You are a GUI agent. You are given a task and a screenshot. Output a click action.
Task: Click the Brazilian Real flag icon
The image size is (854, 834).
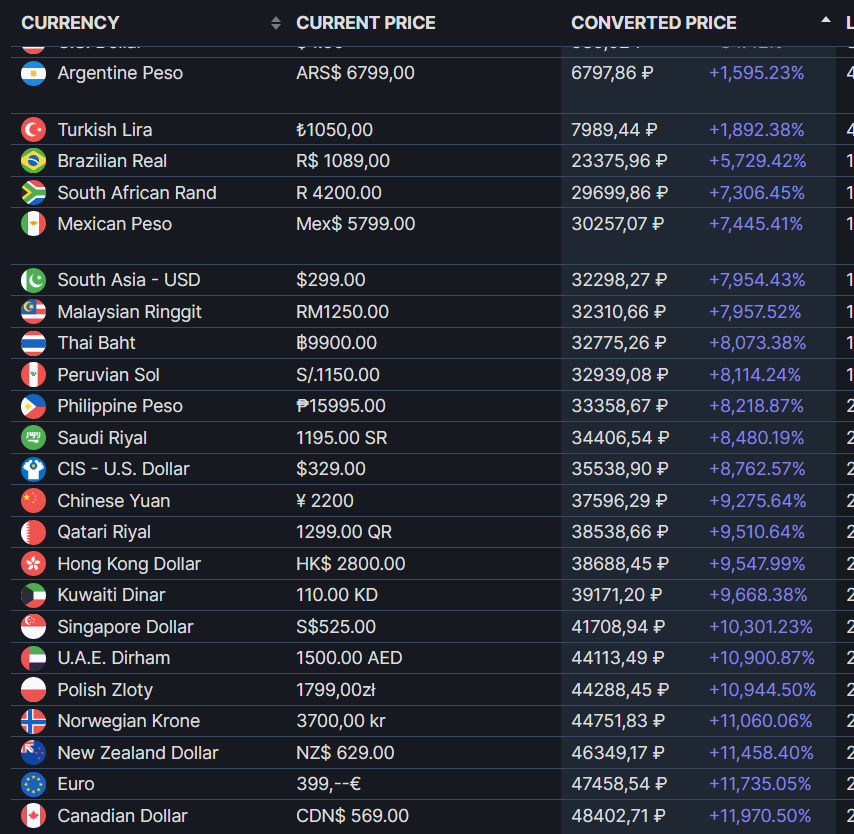[x=34, y=161]
